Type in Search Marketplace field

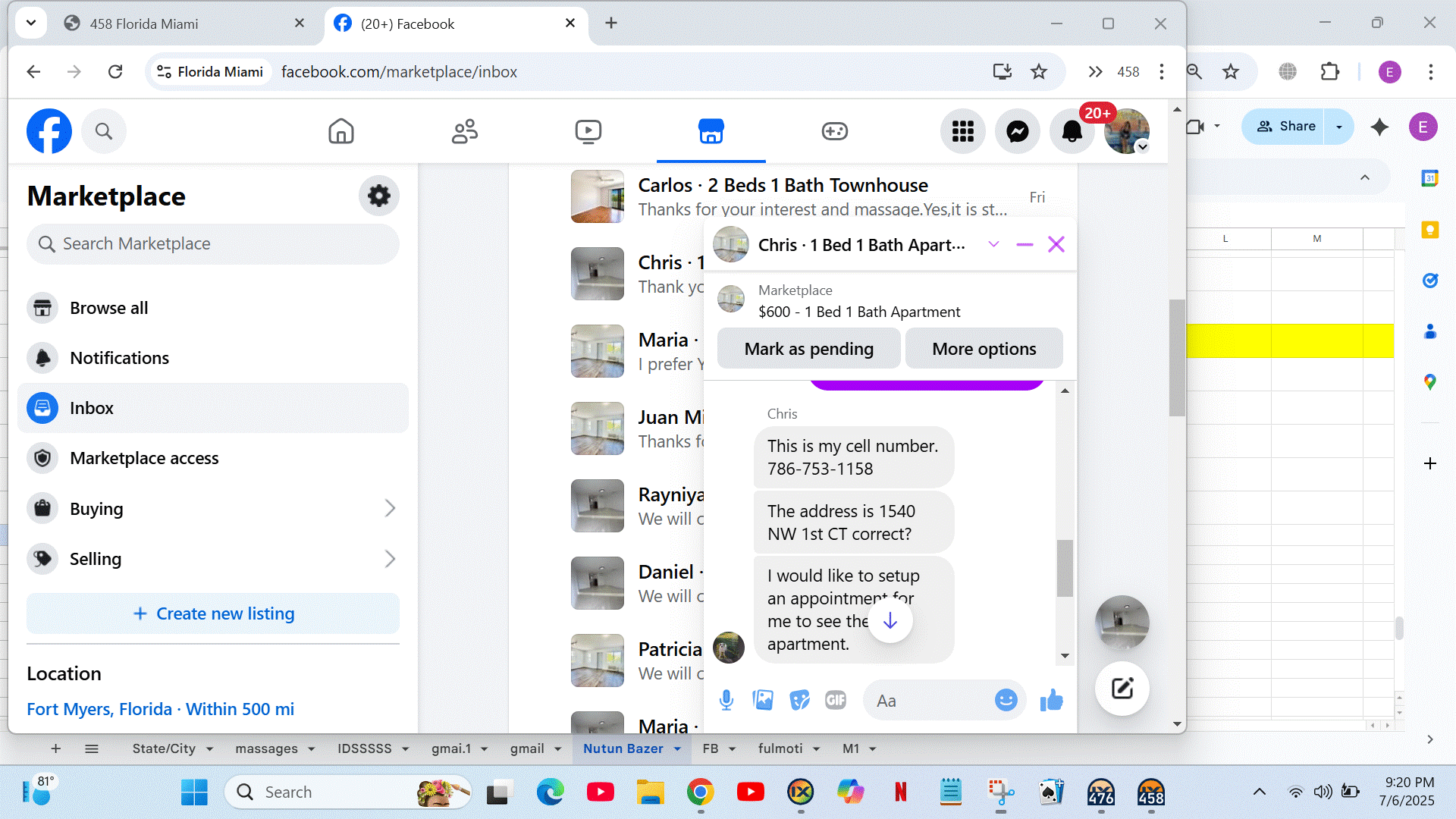(213, 243)
